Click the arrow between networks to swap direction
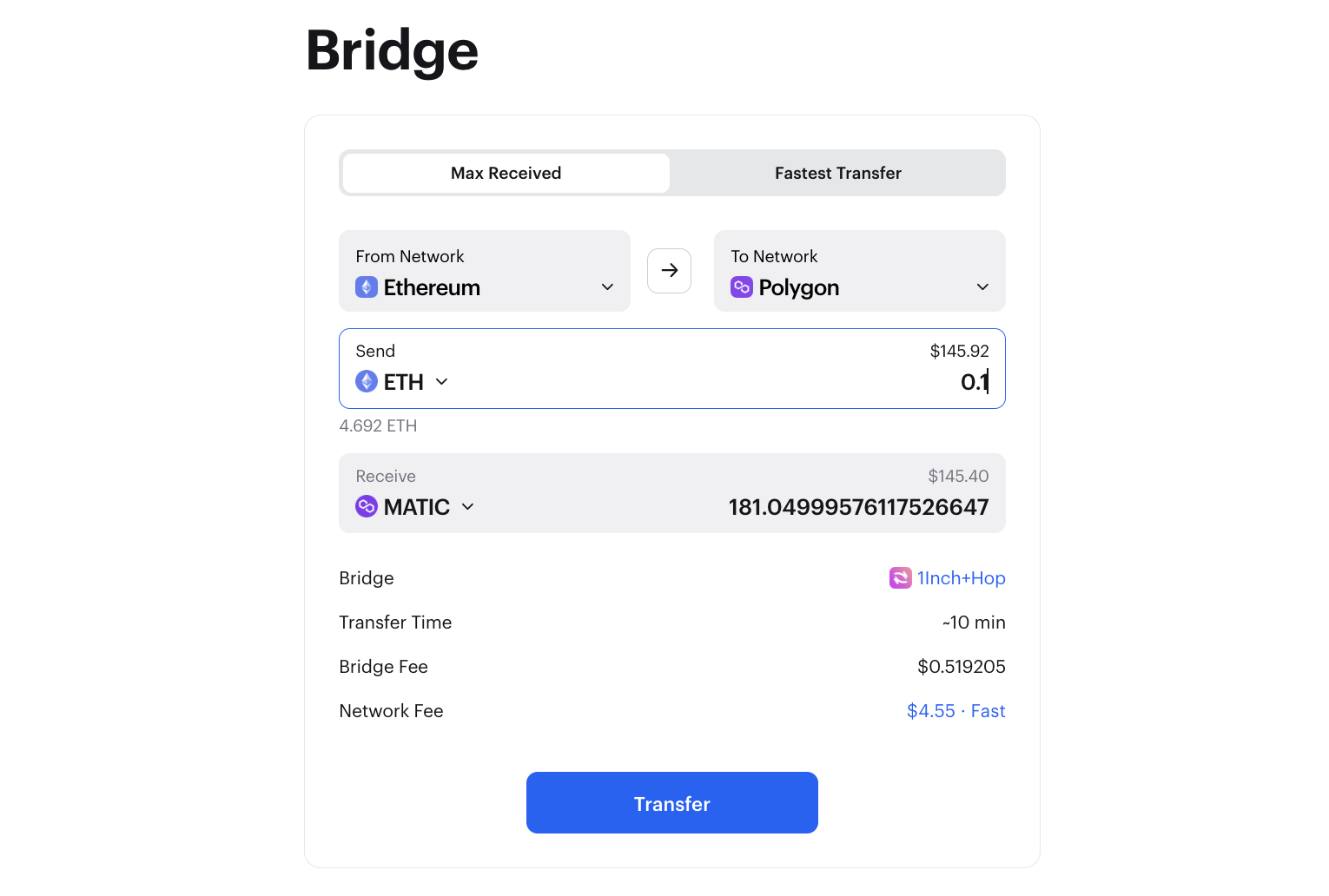The image size is (1329, 896). [669, 270]
